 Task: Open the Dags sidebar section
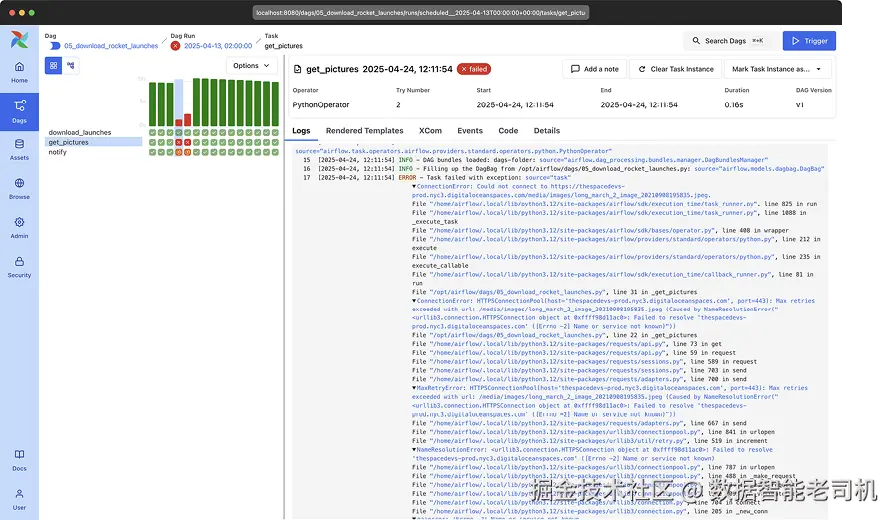(19, 112)
